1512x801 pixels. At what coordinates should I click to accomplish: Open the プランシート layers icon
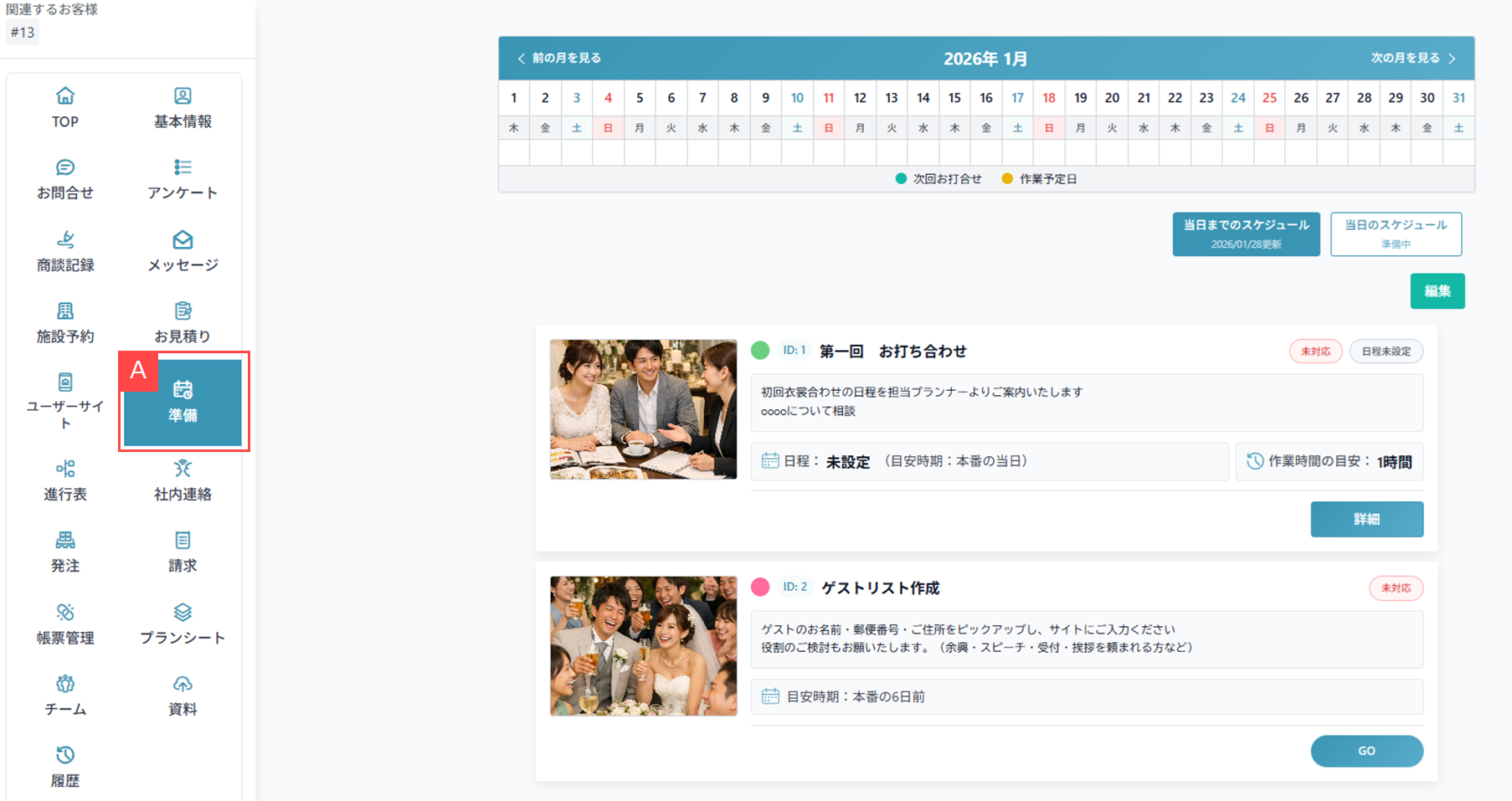point(183,612)
